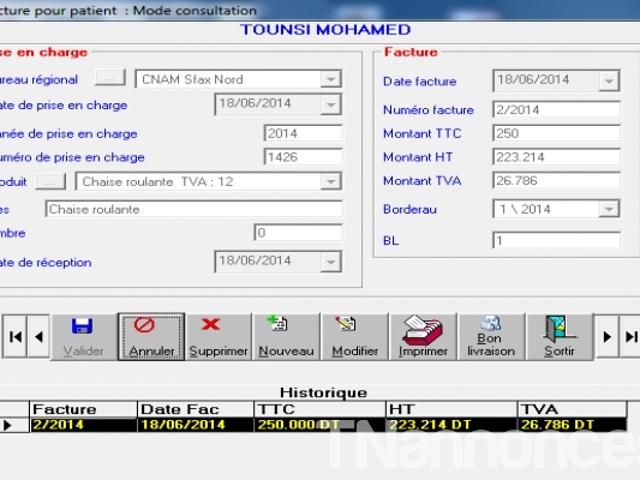
Task: Edit invoice using Modifier icon
Action: pyautogui.click(x=355, y=337)
